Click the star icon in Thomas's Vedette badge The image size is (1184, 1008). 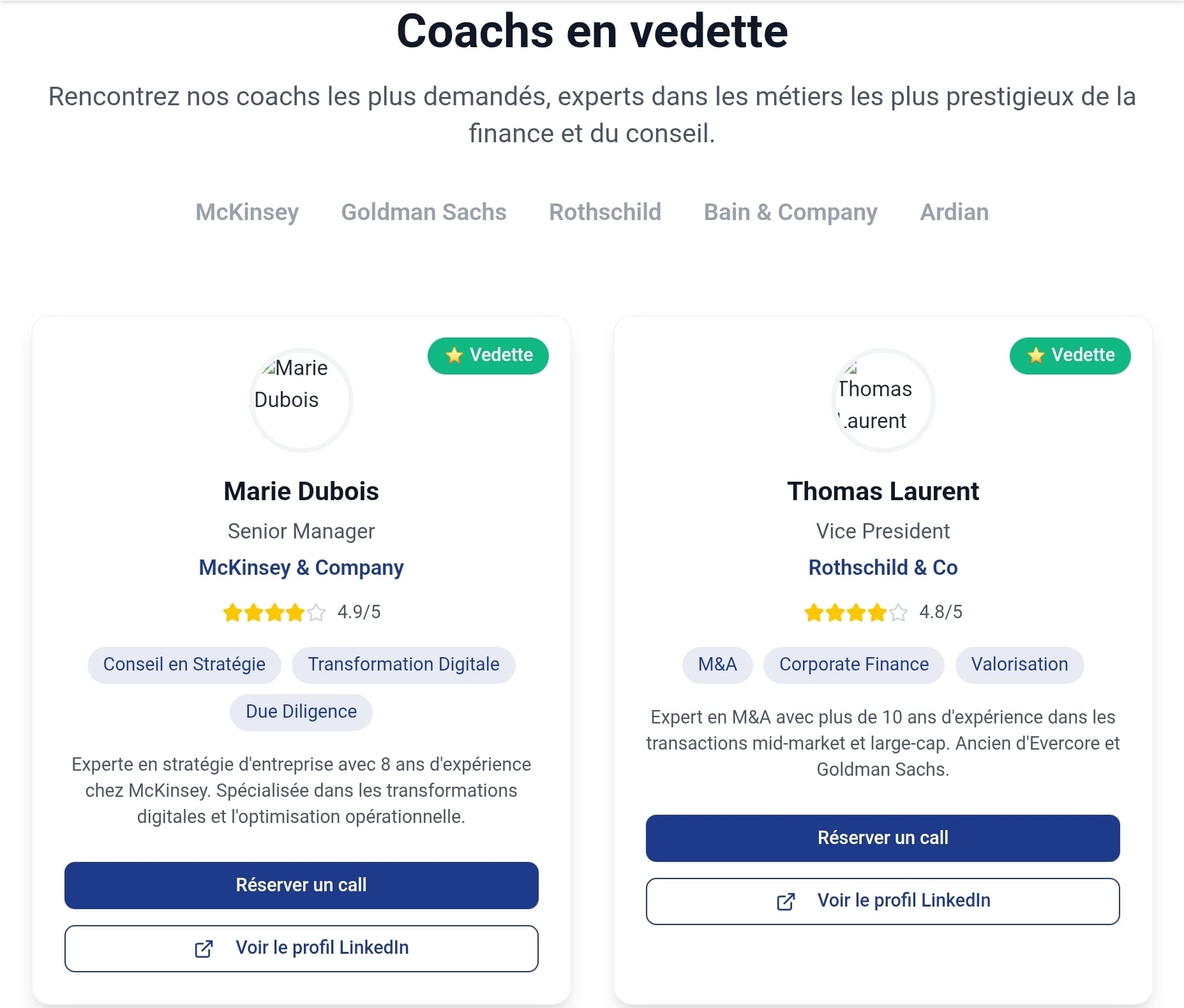1036,355
